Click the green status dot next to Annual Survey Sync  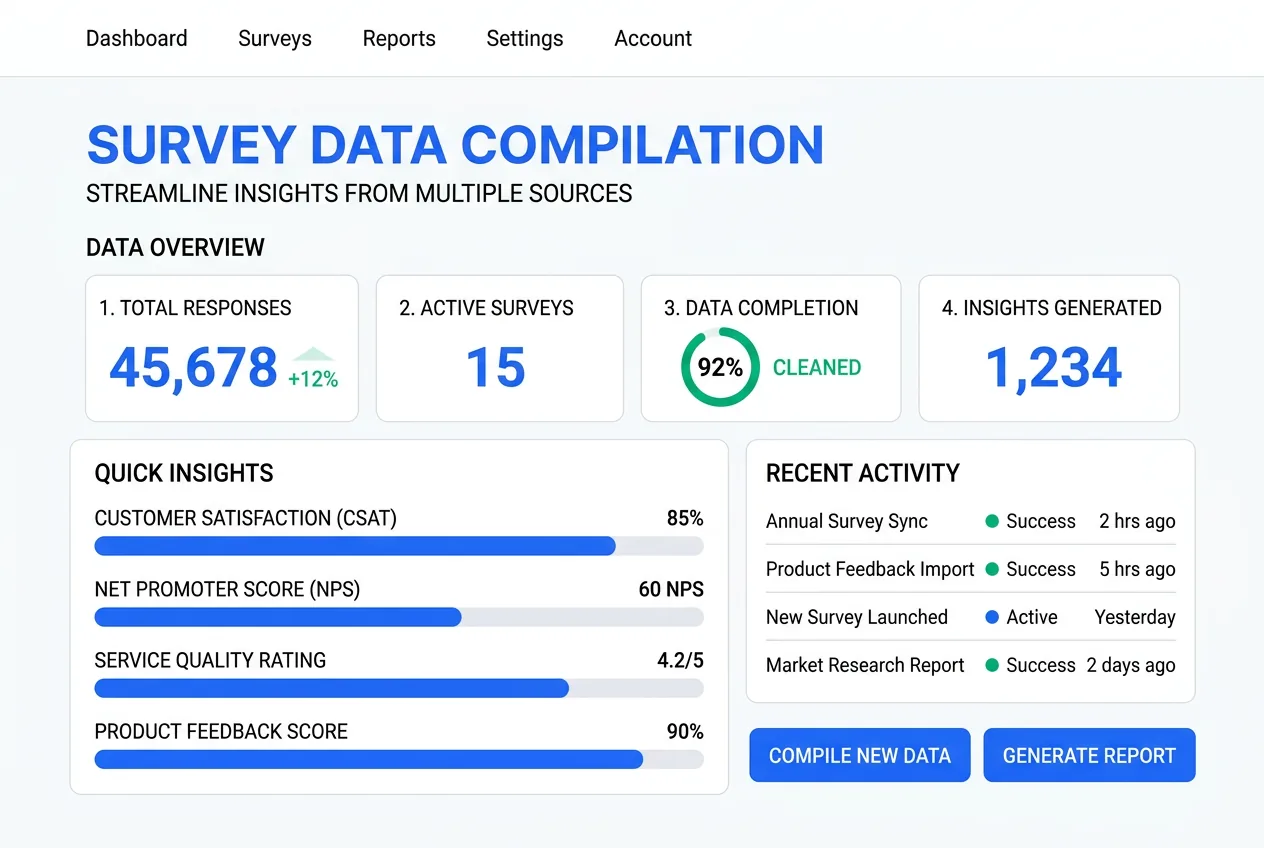(x=991, y=521)
